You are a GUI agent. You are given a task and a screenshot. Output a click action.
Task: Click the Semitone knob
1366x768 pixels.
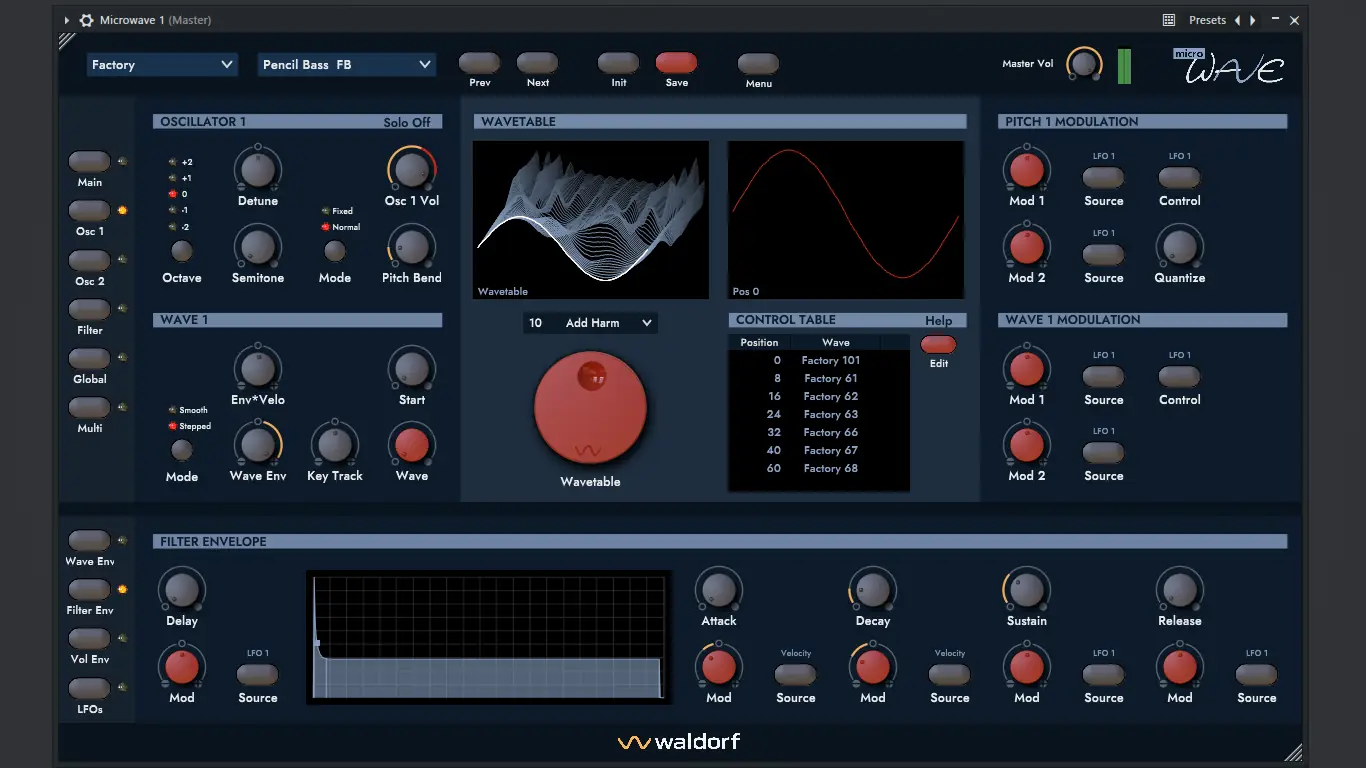(x=258, y=246)
